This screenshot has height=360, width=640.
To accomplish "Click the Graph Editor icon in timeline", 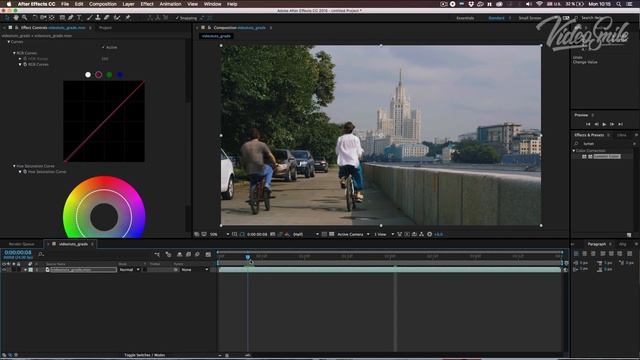I will tap(208, 254).
